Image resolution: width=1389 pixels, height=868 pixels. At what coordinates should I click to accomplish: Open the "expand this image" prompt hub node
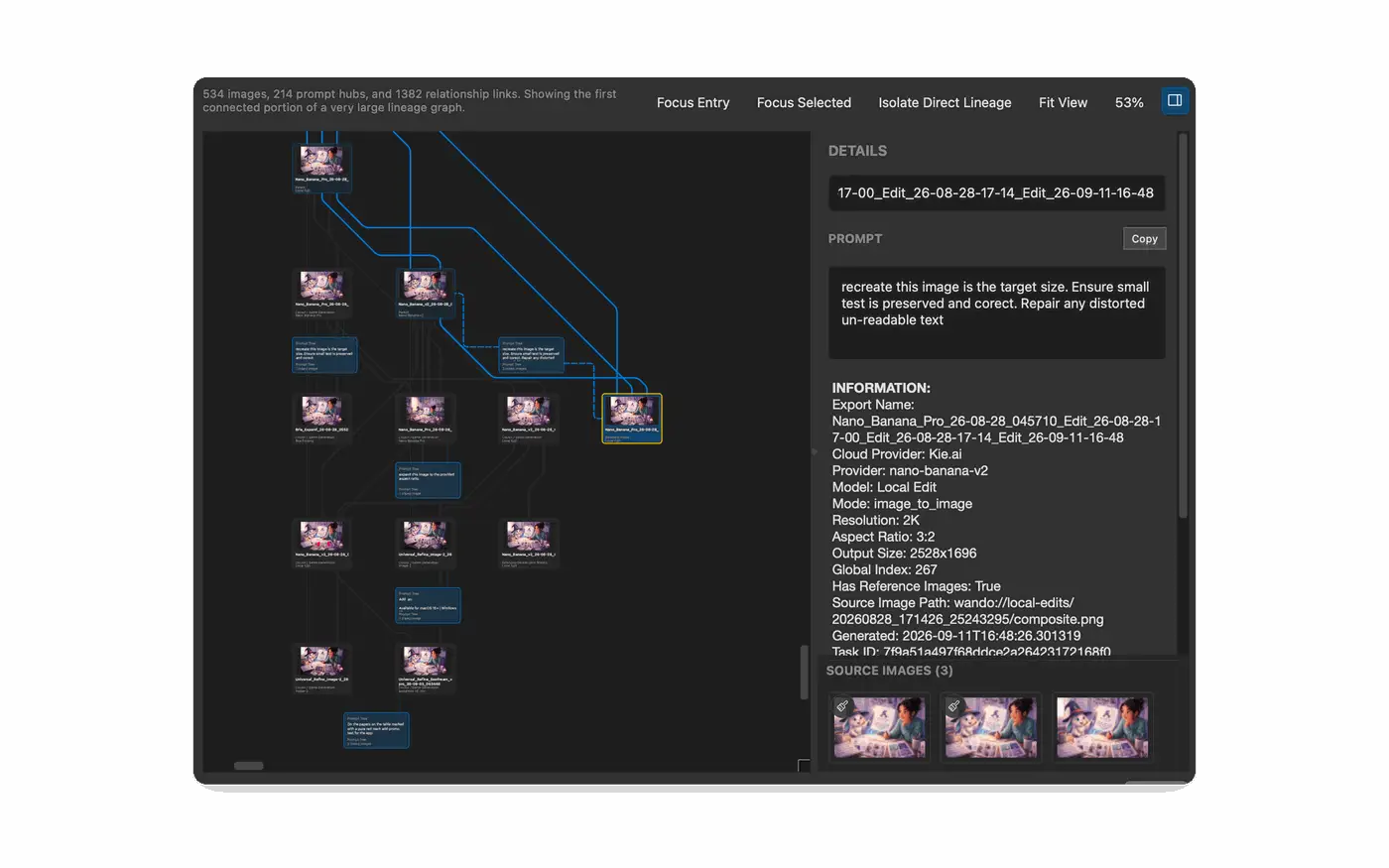(428, 480)
